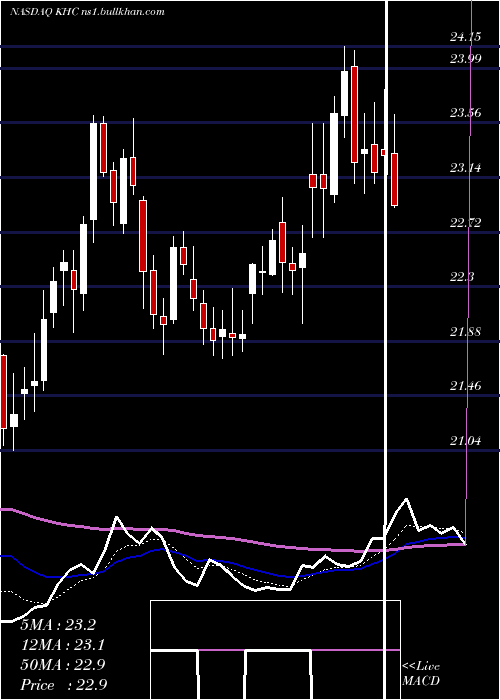Click the first red candle at left edge
Screen dimensions: 500x700
coord(3,392)
